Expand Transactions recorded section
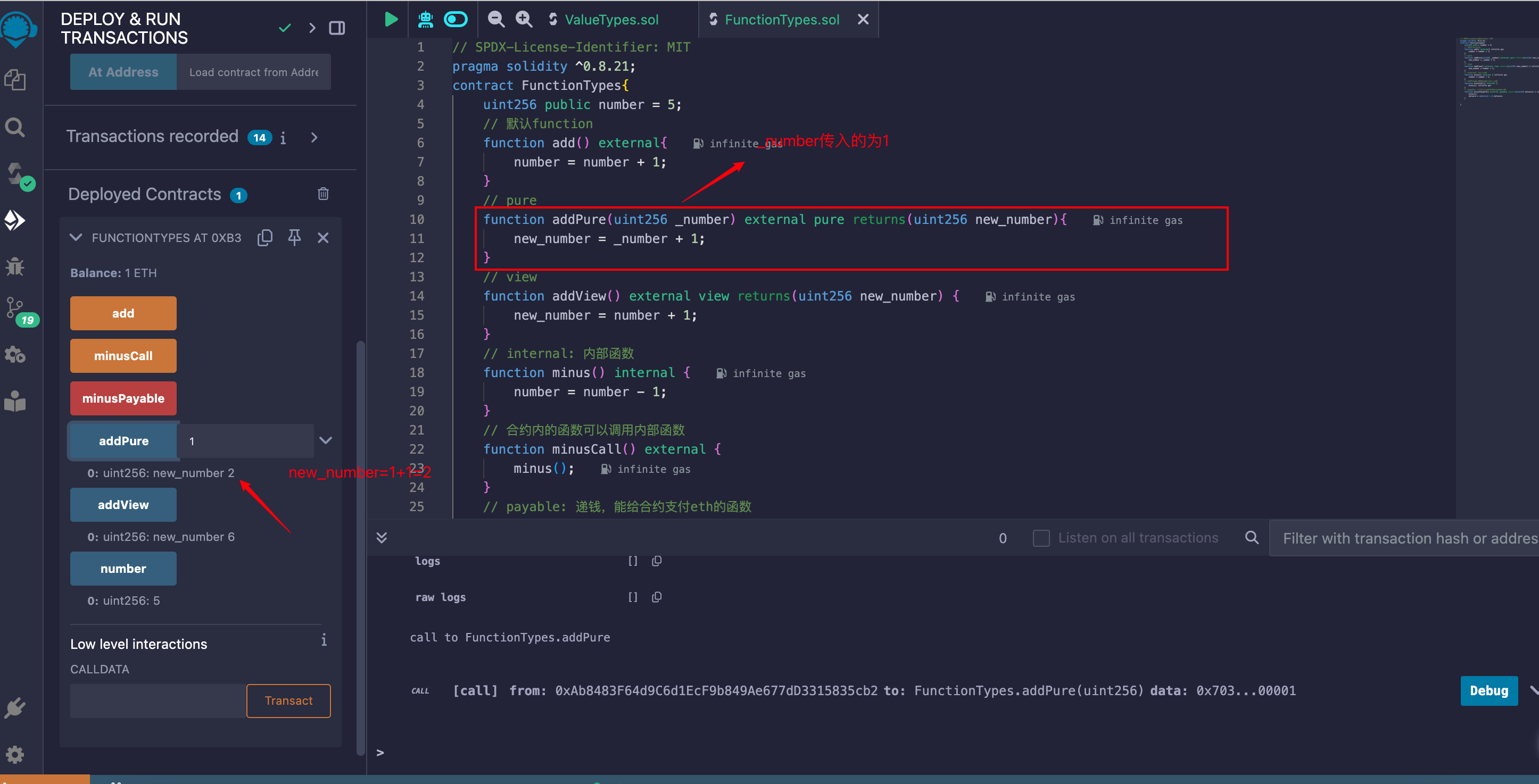Image resolution: width=1539 pixels, height=784 pixels. click(315, 138)
